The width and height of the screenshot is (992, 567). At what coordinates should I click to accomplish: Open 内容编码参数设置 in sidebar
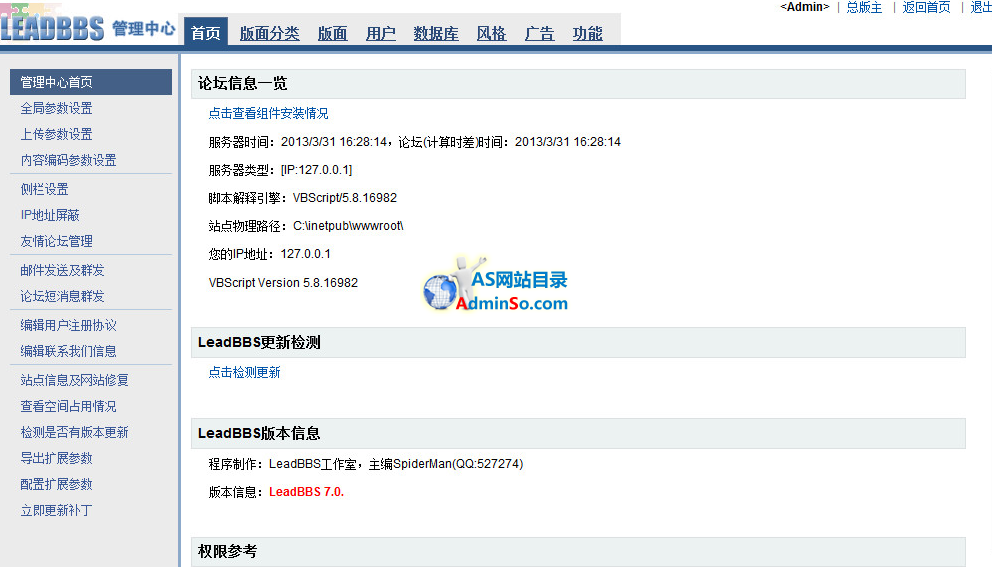pyautogui.click(x=68, y=160)
